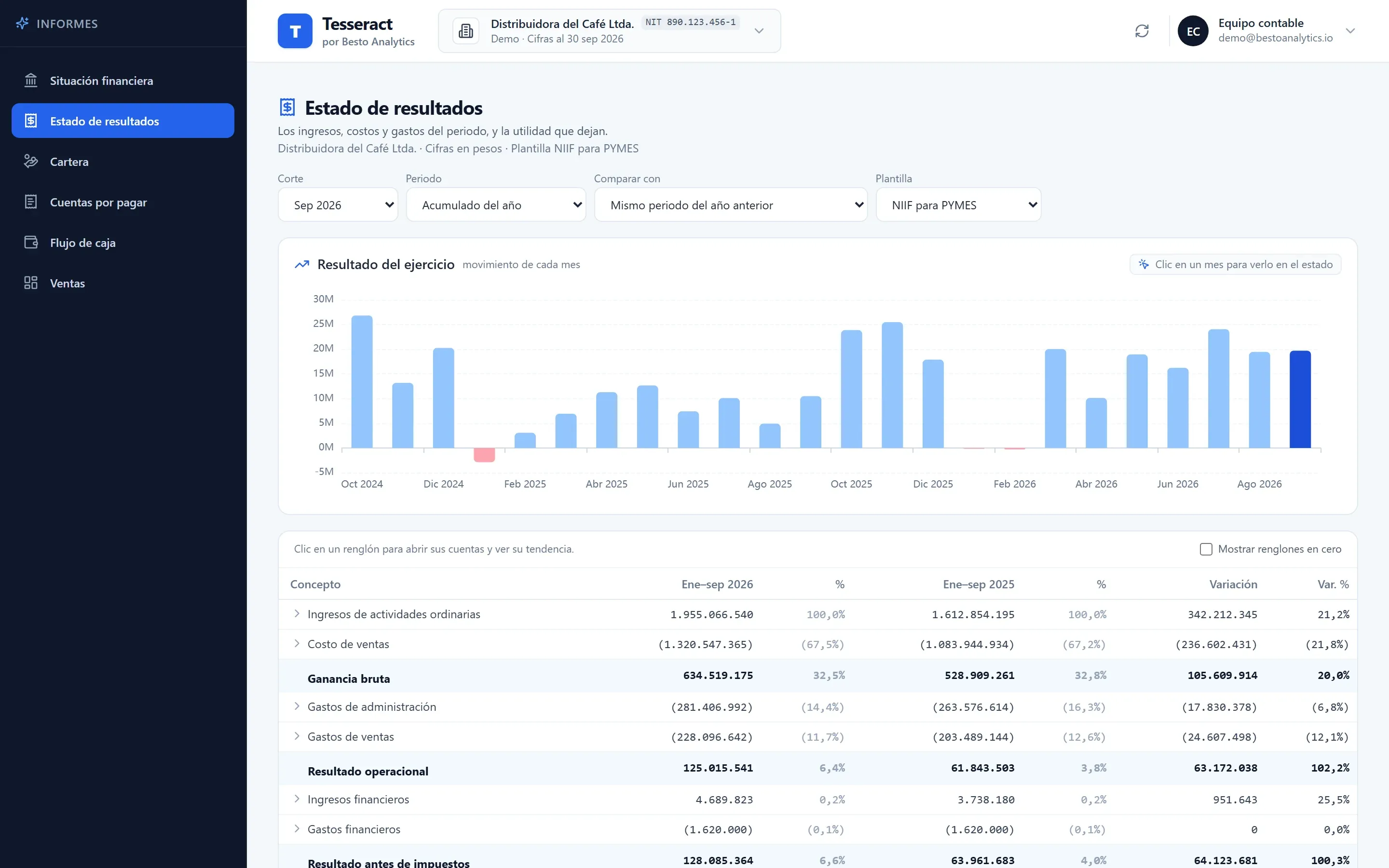
Task: Click the Var. % column header
Action: (1334, 584)
